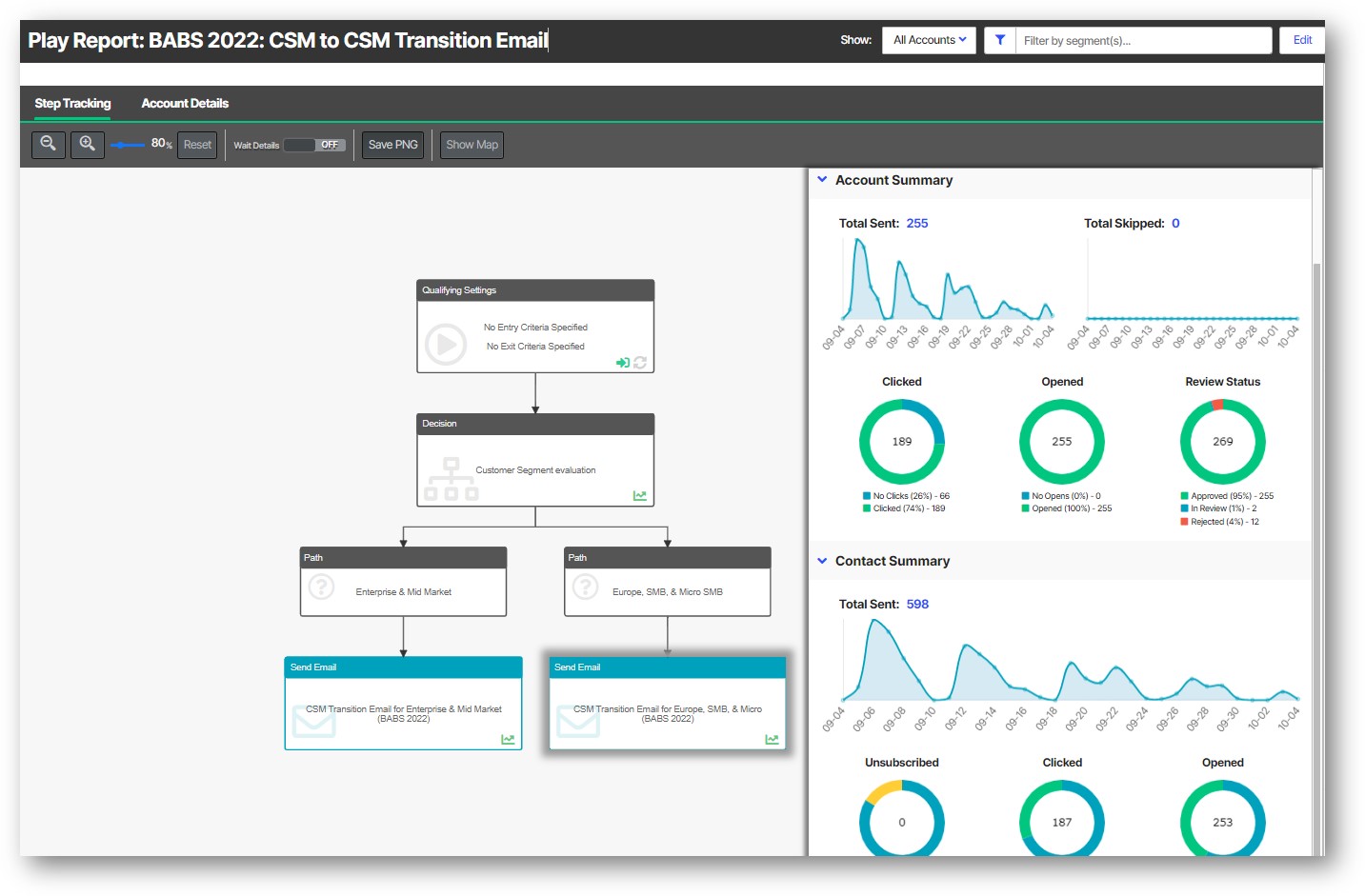Image resolution: width=1365 pixels, height=896 pixels.
Task: Collapse the Account Summary section
Action: coord(822,179)
